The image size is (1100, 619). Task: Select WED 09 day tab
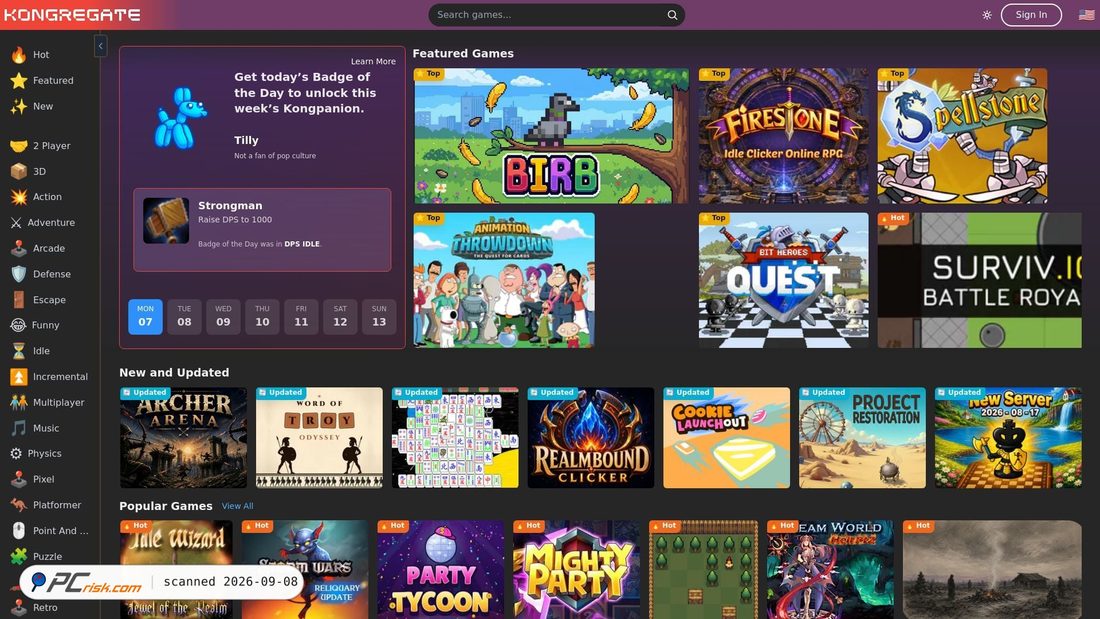pos(223,317)
